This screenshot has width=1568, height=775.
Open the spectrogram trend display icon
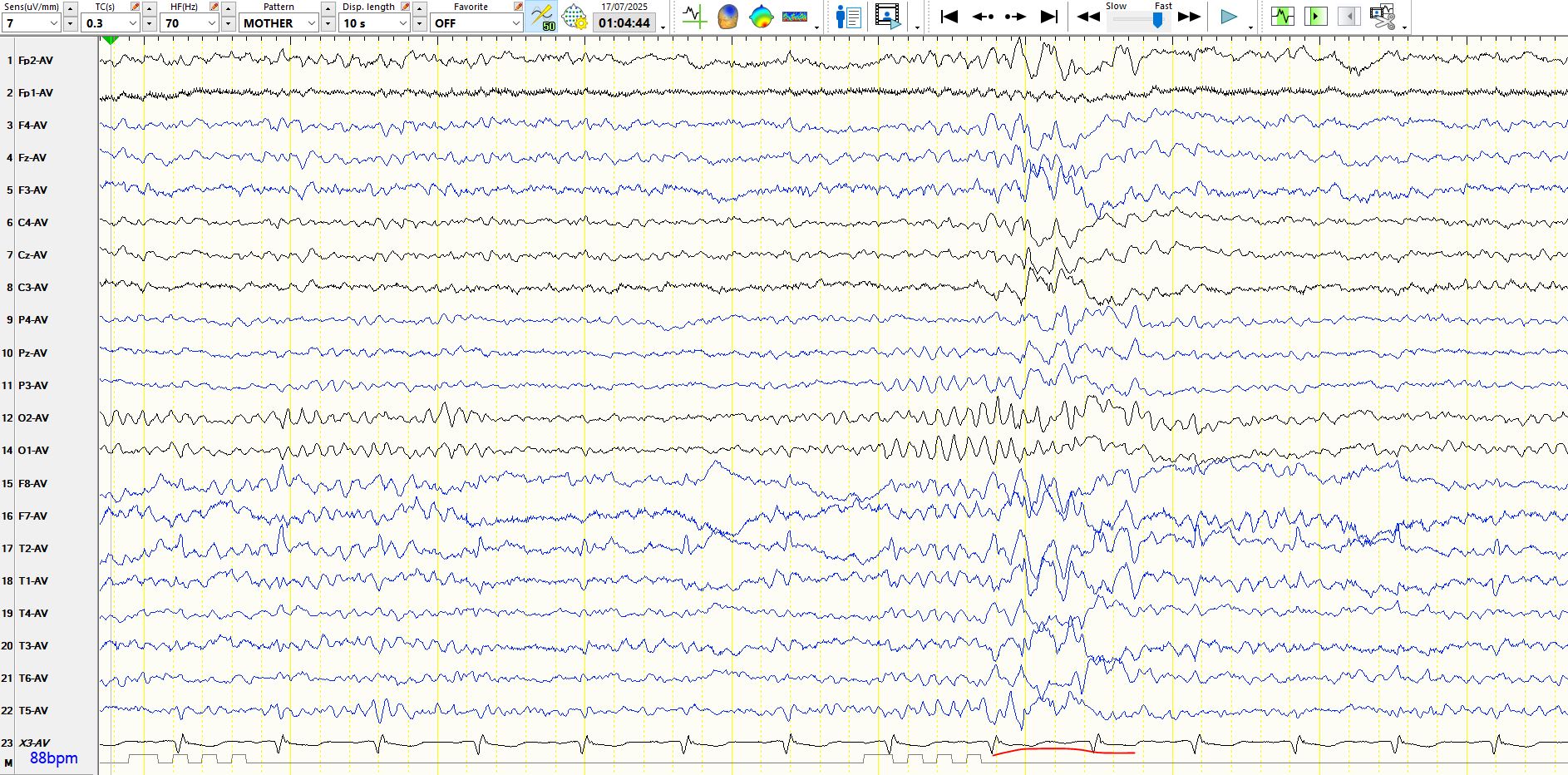coord(795,17)
